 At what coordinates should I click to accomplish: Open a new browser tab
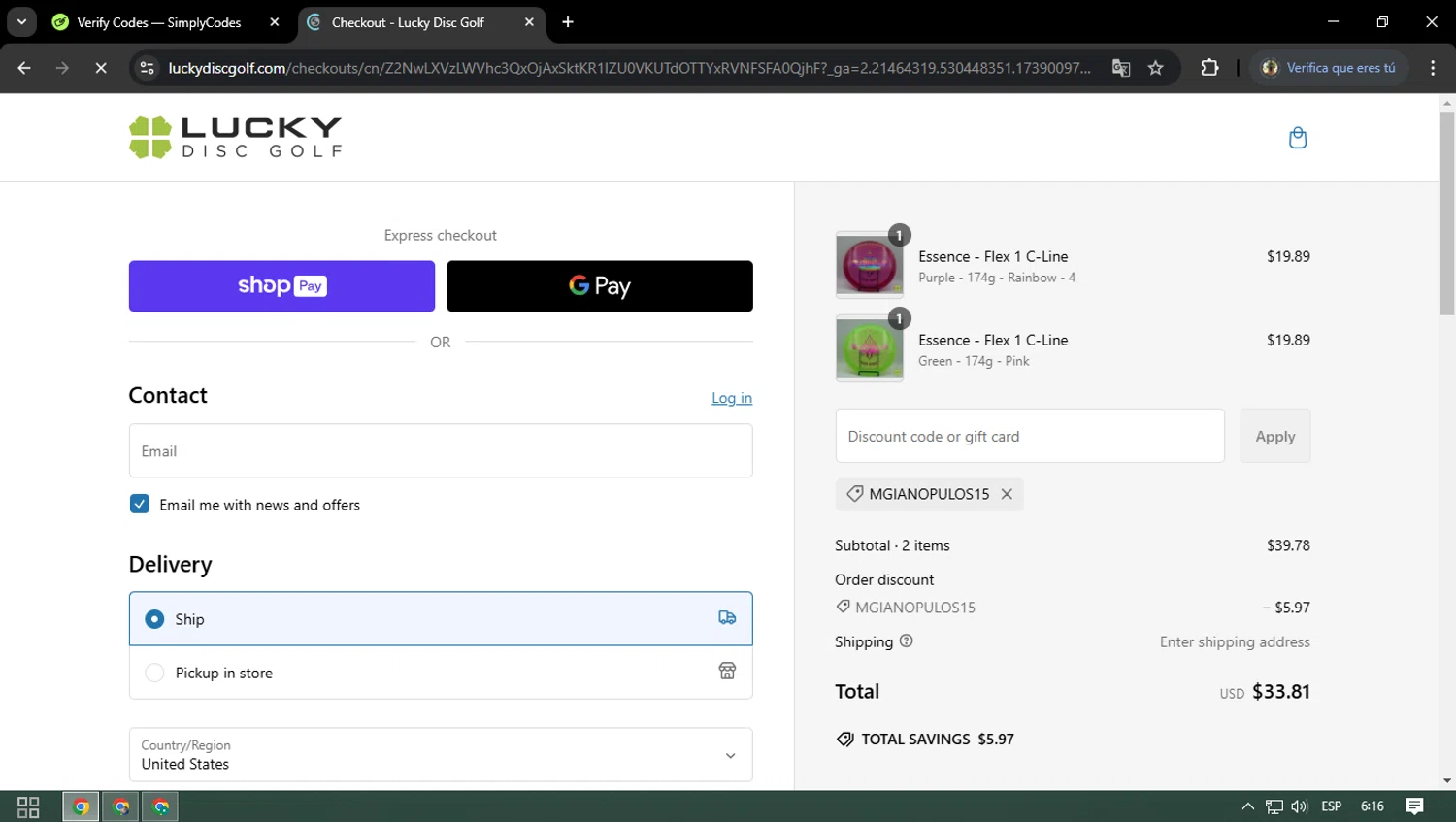tap(568, 22)
